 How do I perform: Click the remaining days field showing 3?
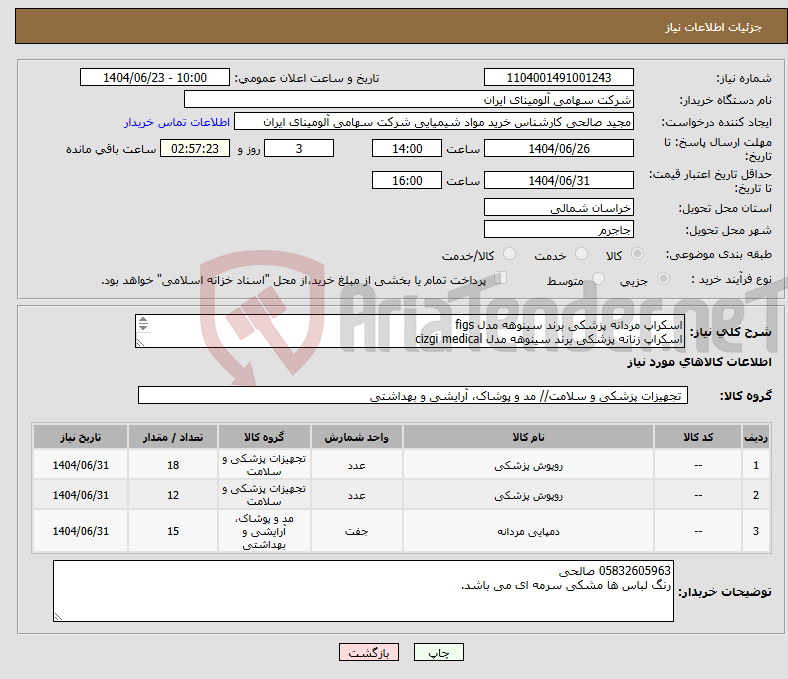tap(299, 148)
